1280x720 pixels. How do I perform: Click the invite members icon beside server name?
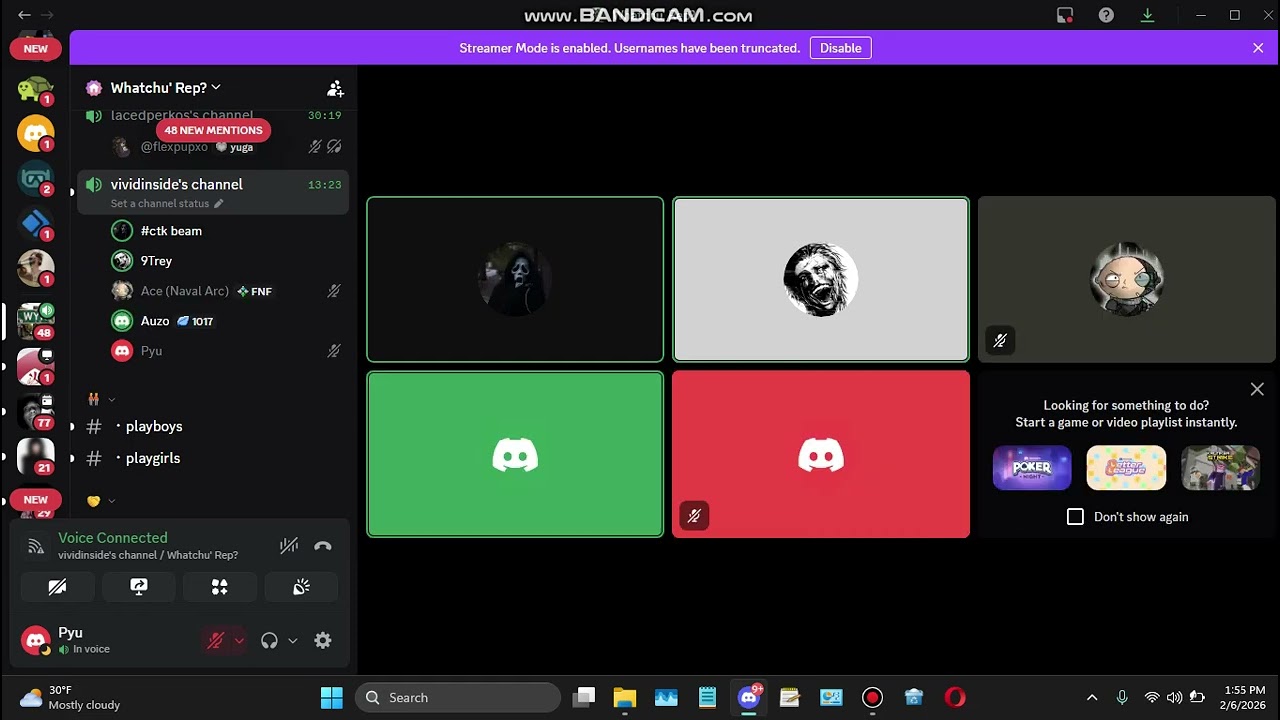336,88
